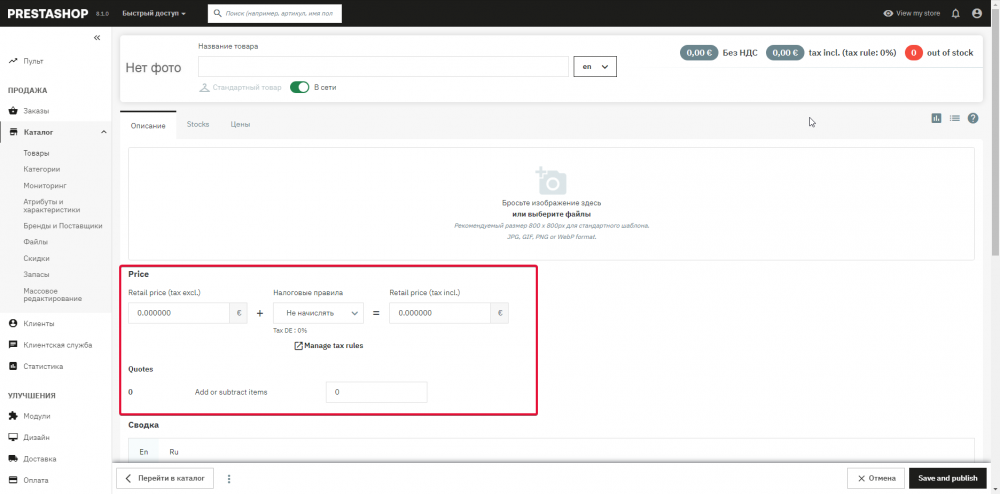Image resolution: width=1000 pixels, height=494 pixels.
Task: Switch to the Цены tab
Action: click(240, 124)
